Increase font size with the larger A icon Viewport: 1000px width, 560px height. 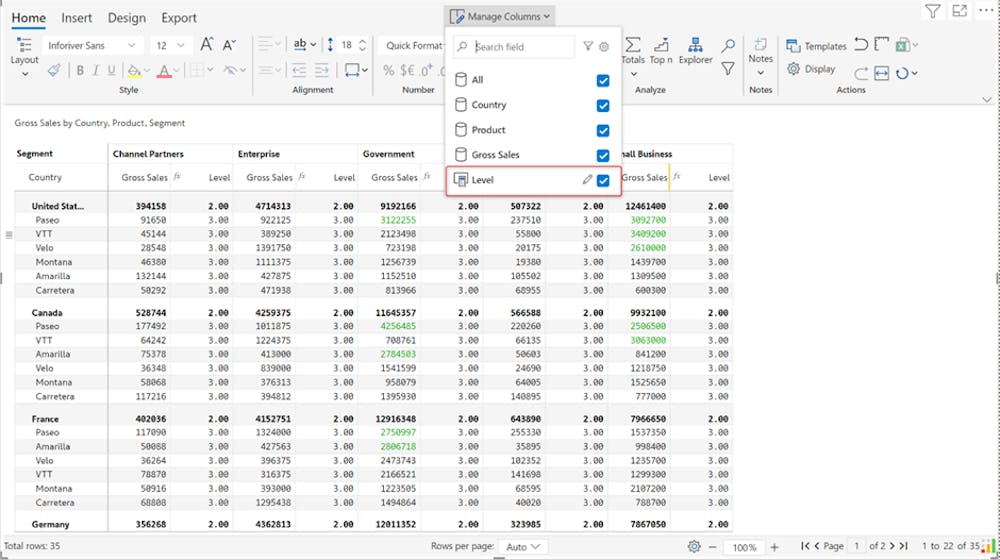point(206,45)
